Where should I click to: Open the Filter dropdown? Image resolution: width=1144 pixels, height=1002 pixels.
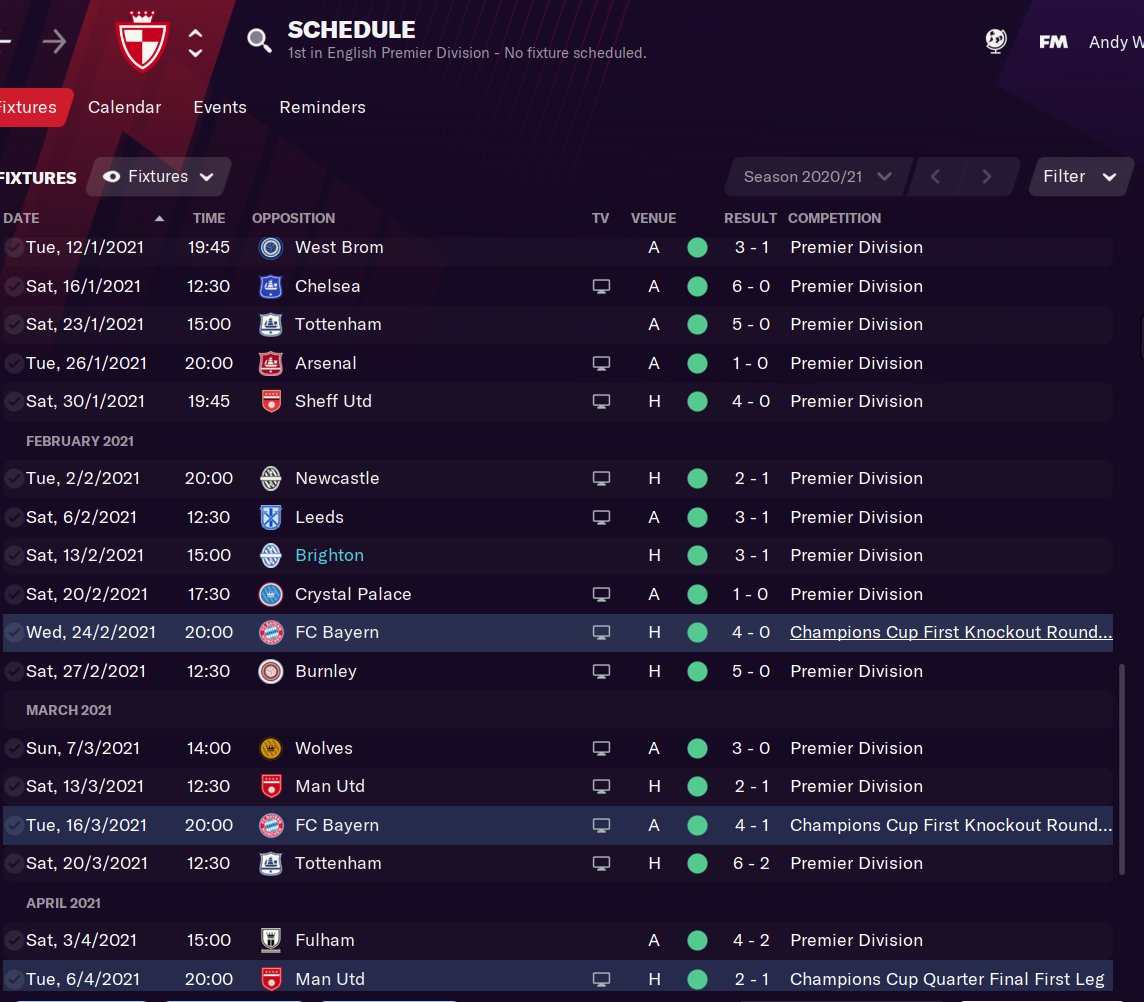click(1080, 177)
